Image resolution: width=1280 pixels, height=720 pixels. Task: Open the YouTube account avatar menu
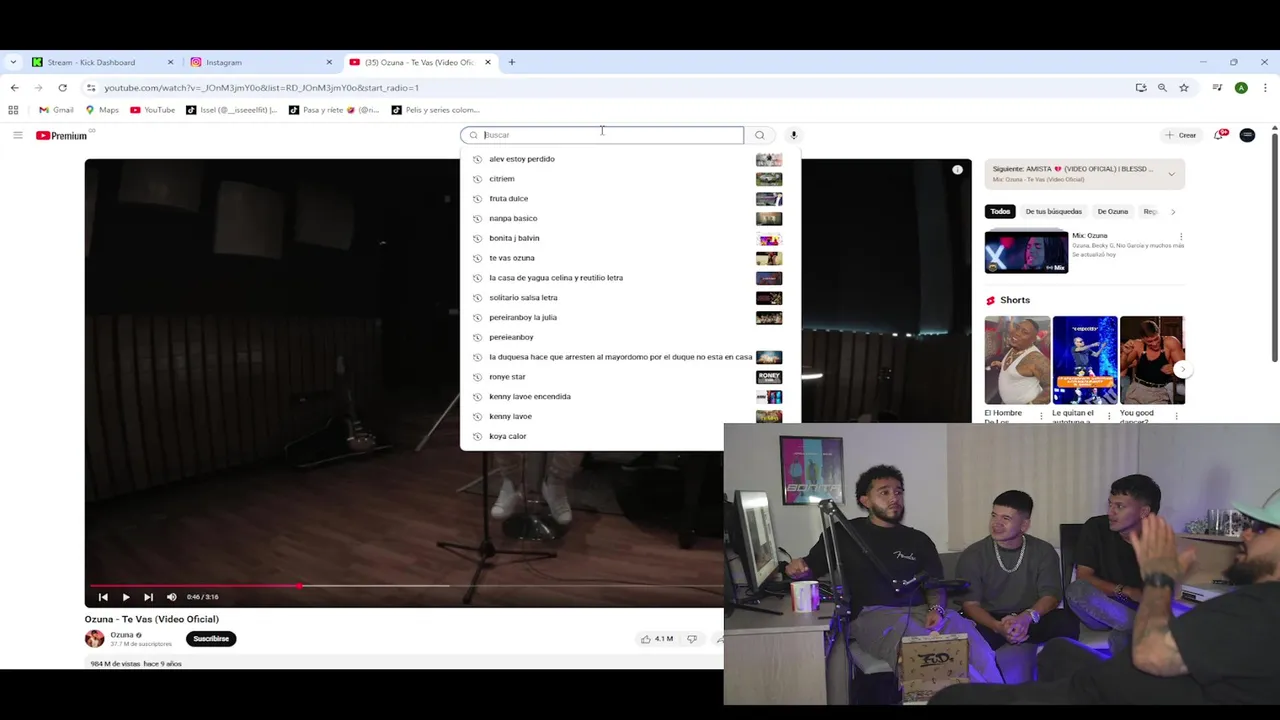pos(1247,135)
